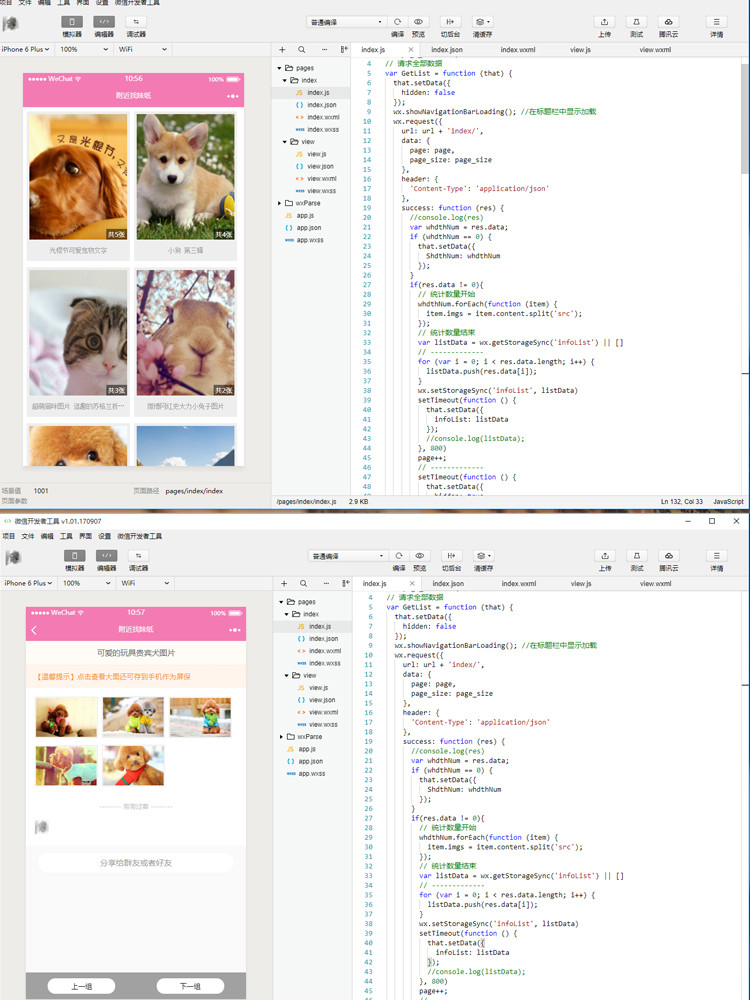
Task: Open the 普通编译 compile mode dropdown in lower window
Action: click(346, 555)
